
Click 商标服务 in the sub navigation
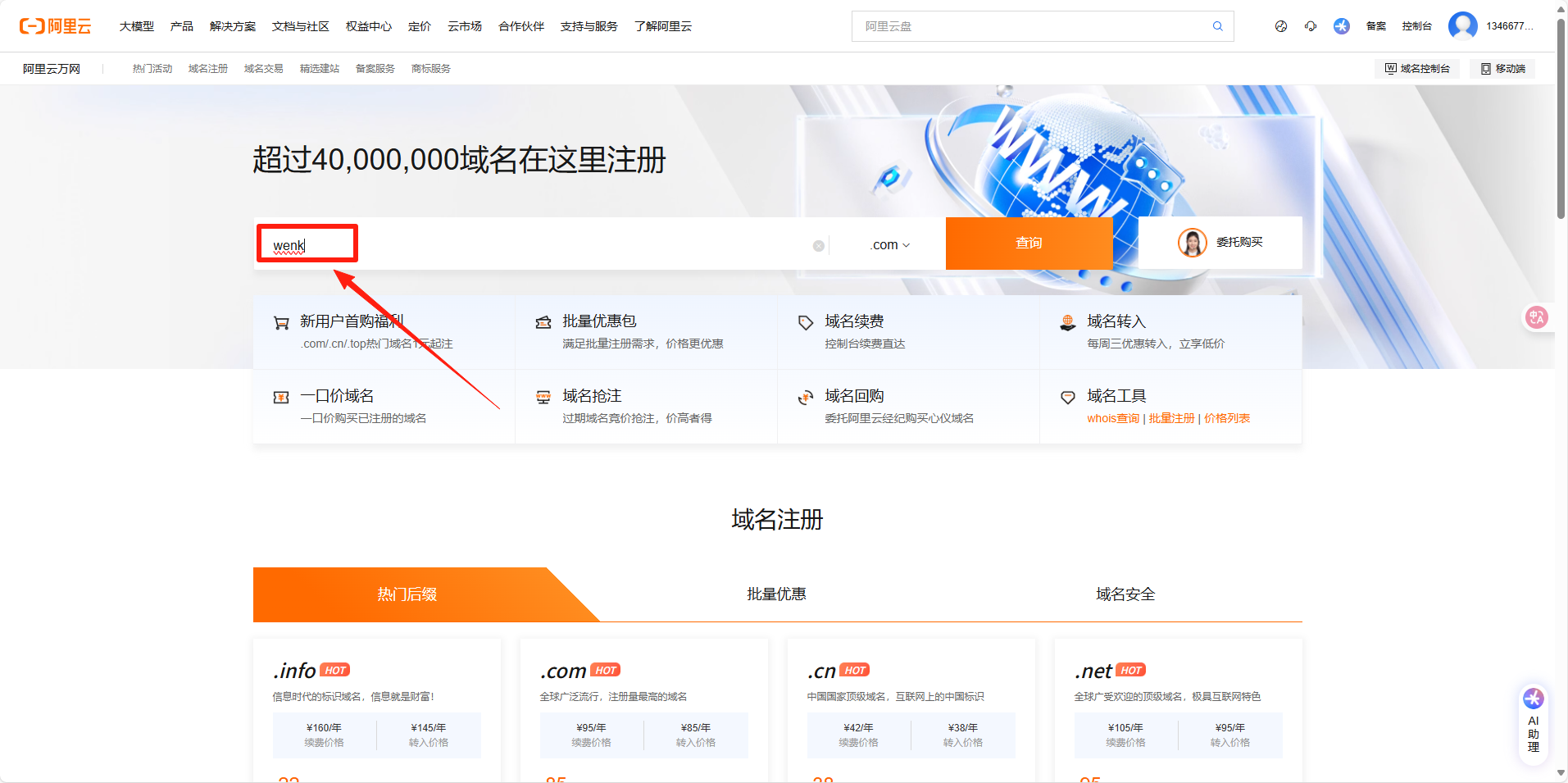(431, 69)
